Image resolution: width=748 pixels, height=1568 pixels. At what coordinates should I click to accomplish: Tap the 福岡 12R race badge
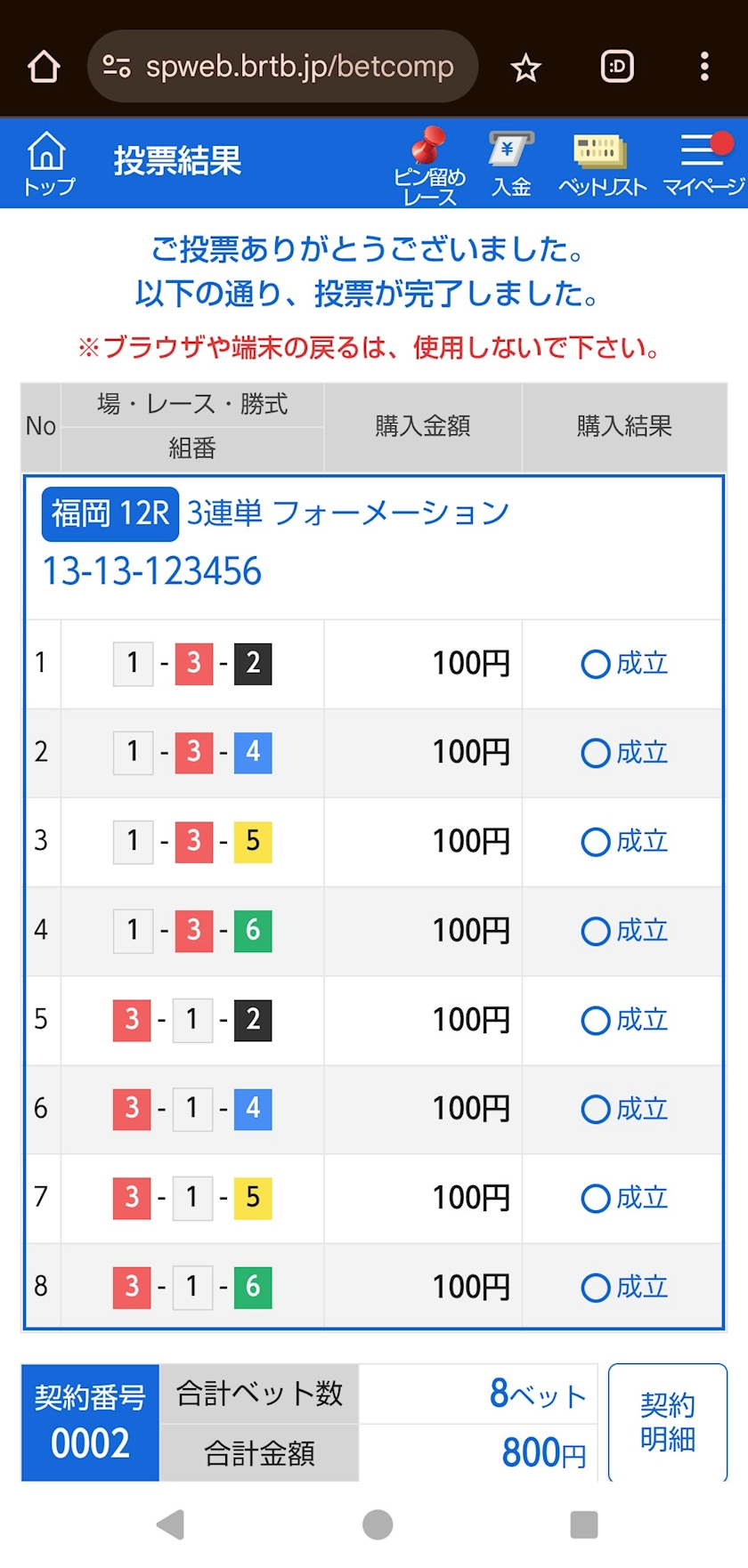(110, 513)
